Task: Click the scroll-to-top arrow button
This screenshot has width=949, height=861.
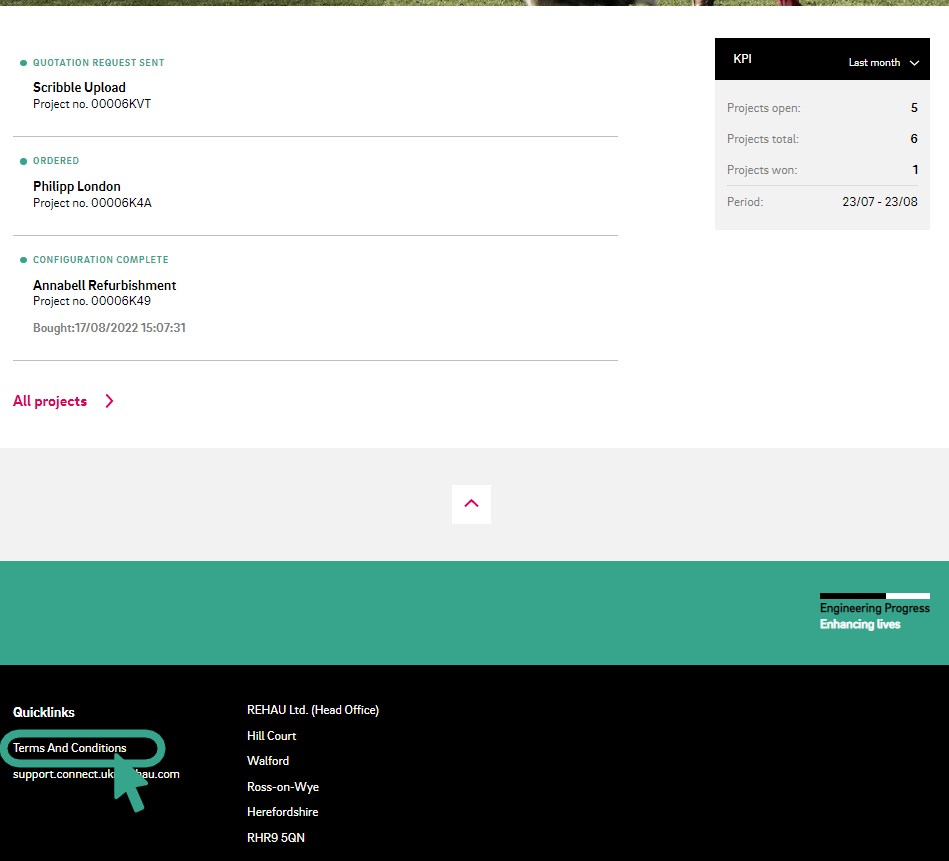Action: (471, 504)
